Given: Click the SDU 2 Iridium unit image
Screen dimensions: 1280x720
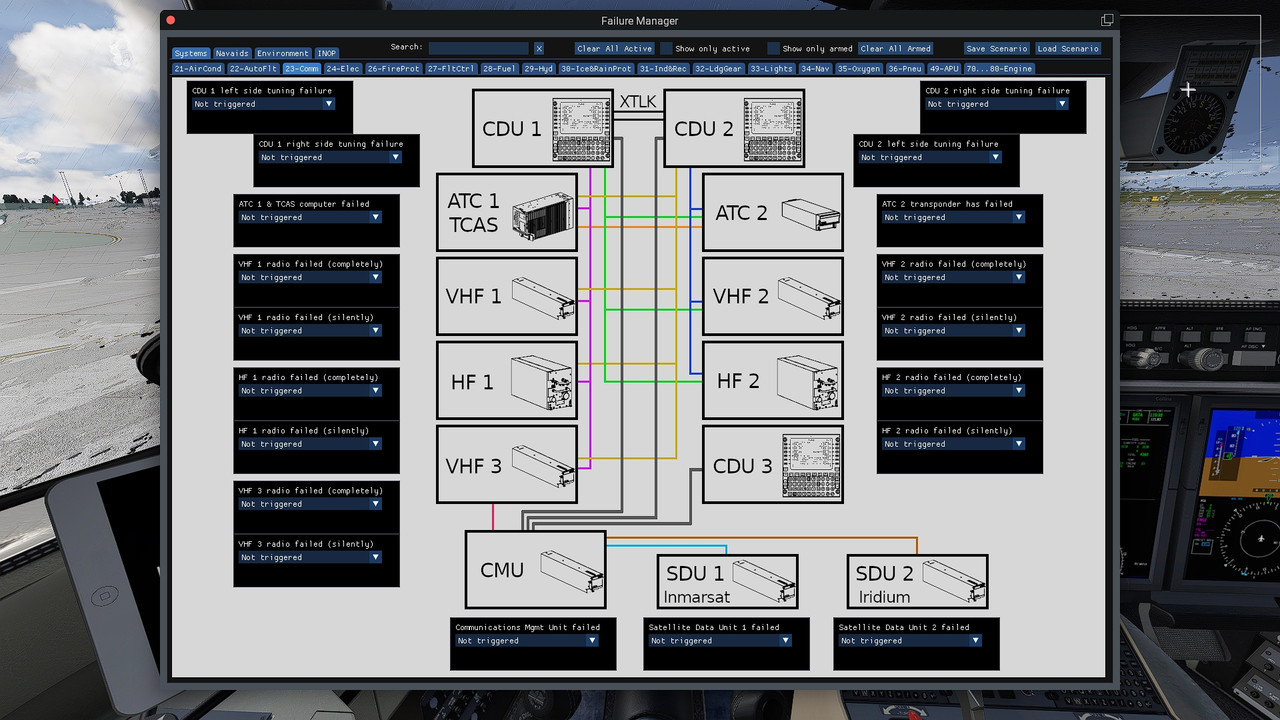Looking at the screenshot, I should pos(954,581).
